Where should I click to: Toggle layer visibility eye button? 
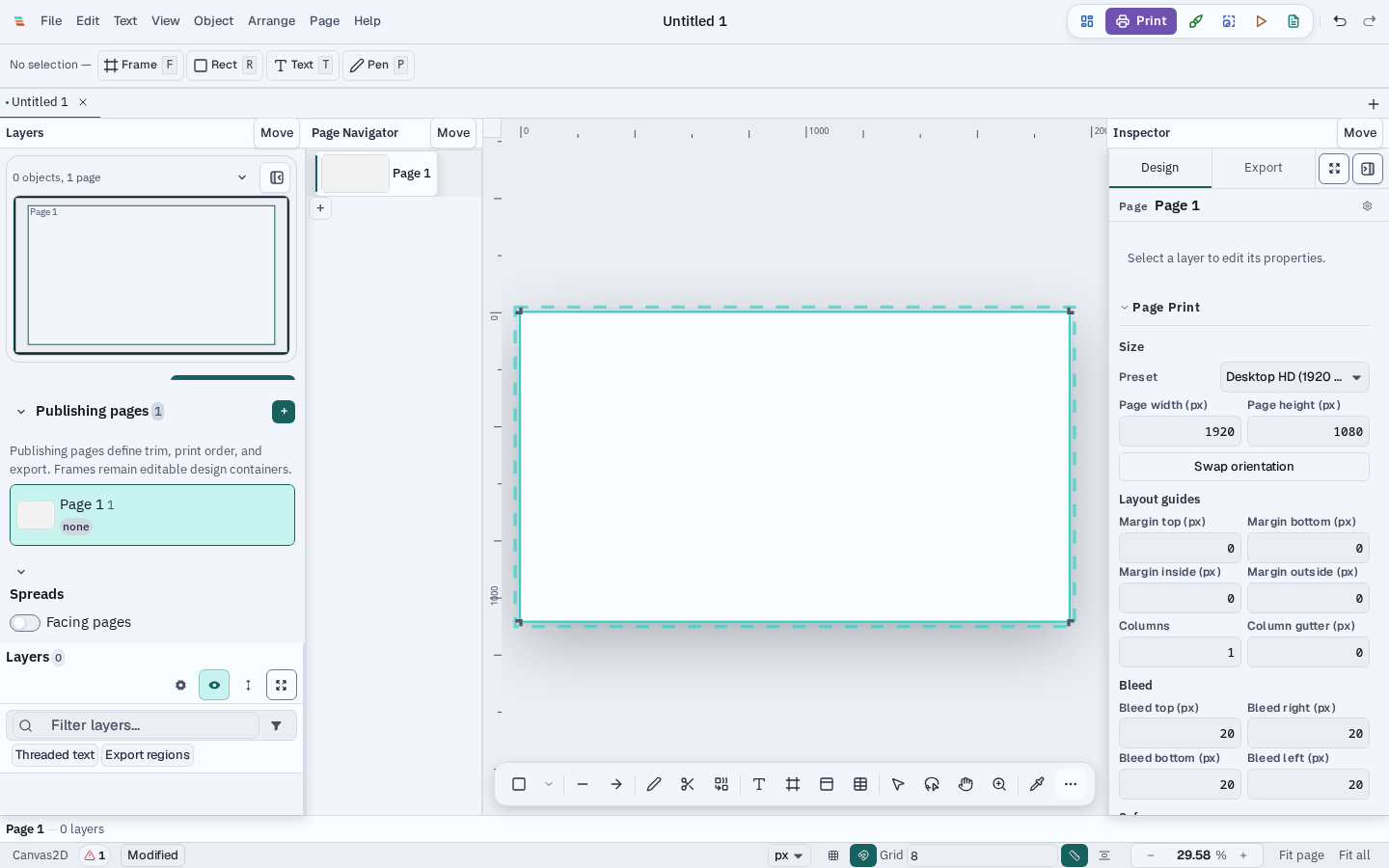[214, 685]
